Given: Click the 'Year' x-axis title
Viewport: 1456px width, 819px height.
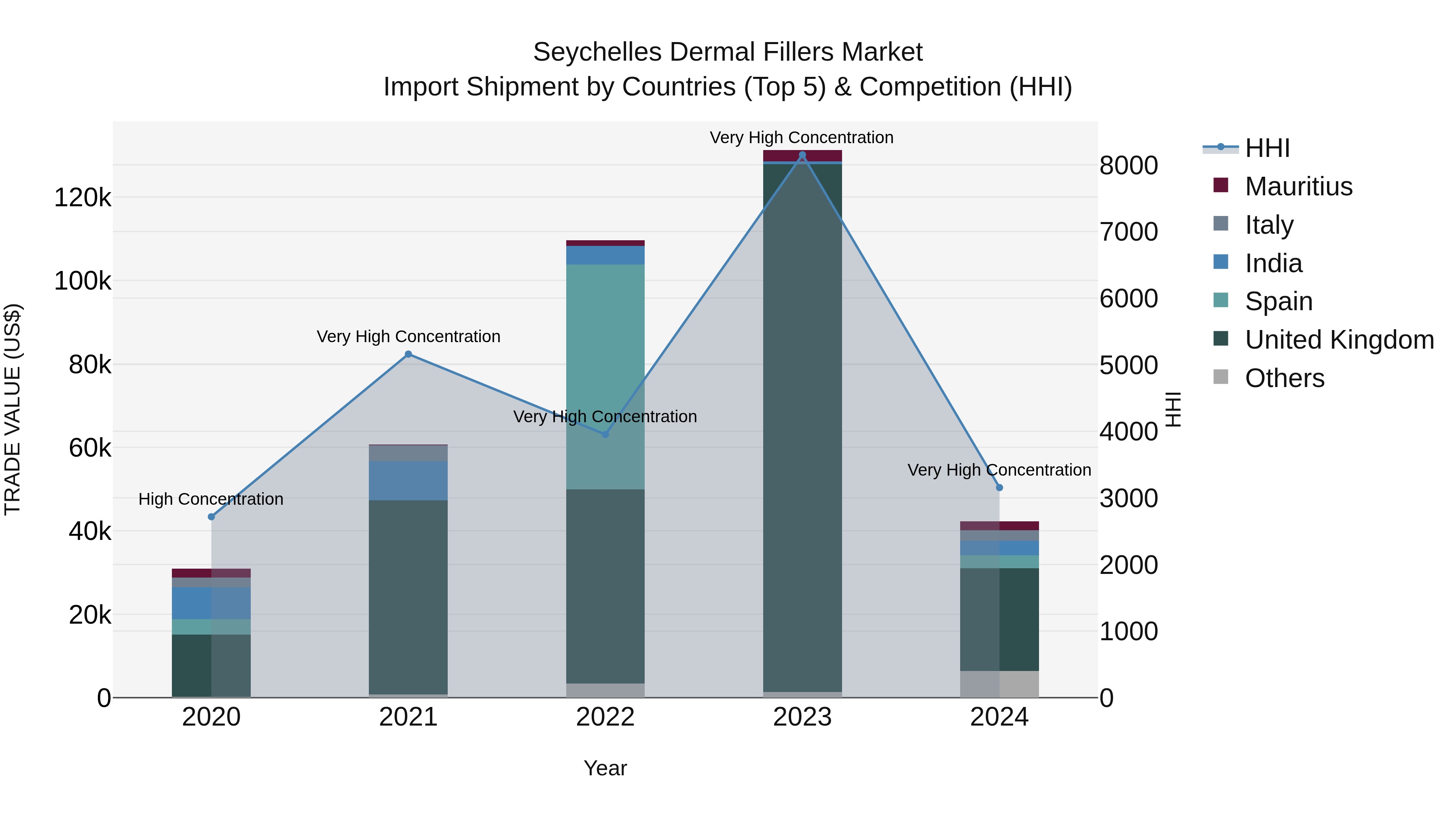Looking at the screenshot, I should click(605, 768).
